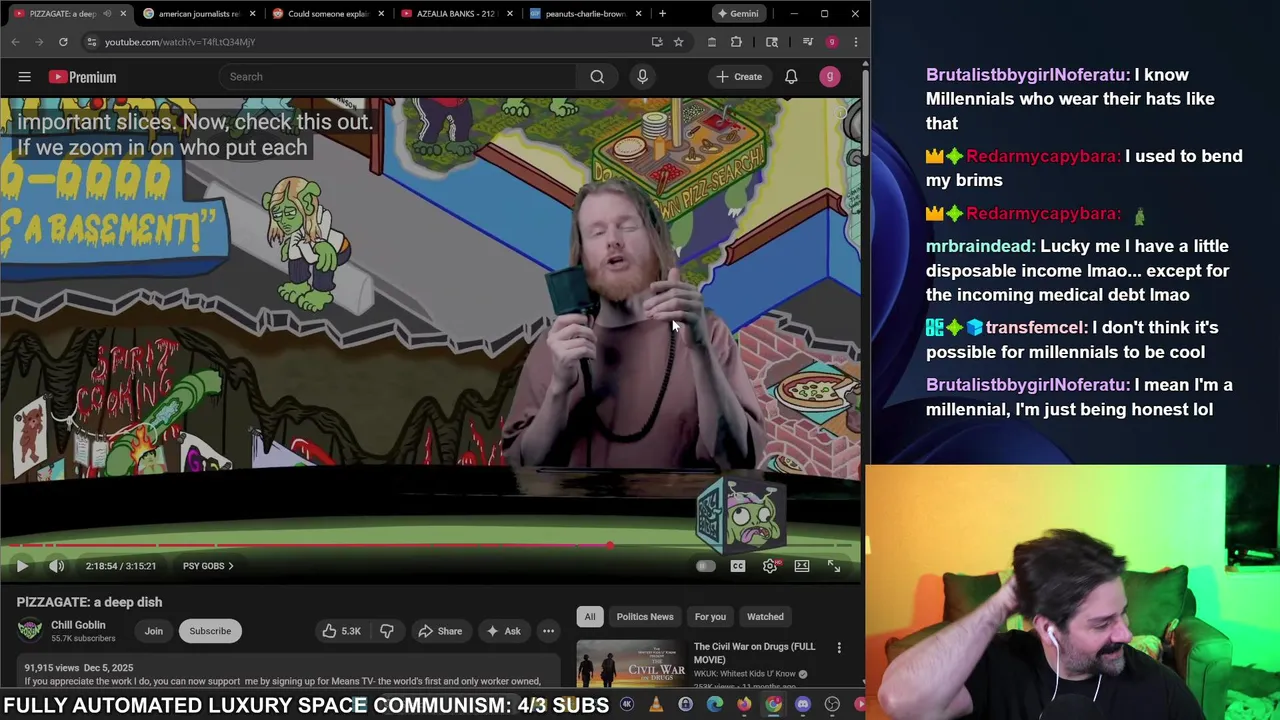The height and width of the screenshot is (720, 1280).
Task: Open video settings gear
Action: coord(770,566)
